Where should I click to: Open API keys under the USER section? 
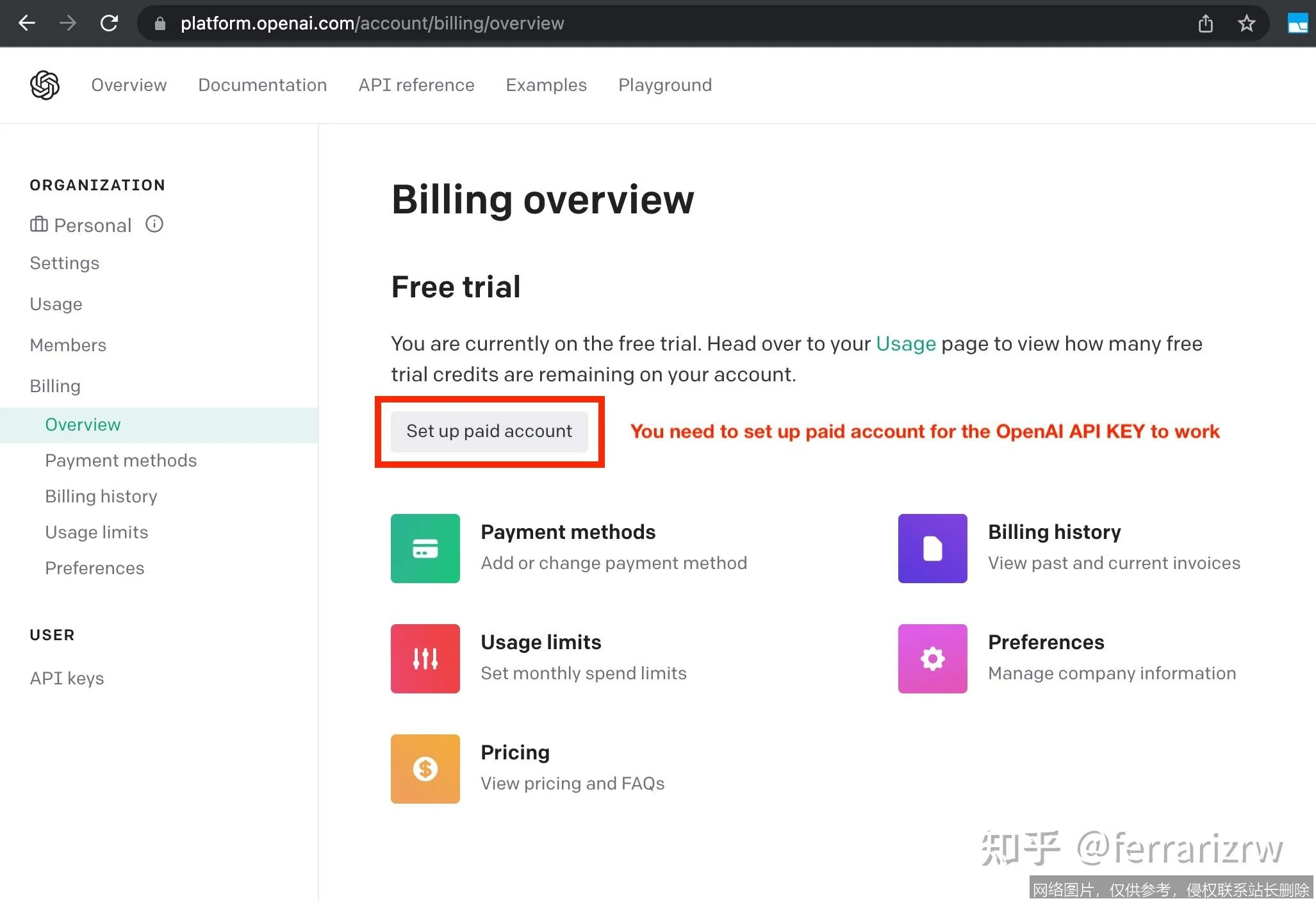[67, 679]
